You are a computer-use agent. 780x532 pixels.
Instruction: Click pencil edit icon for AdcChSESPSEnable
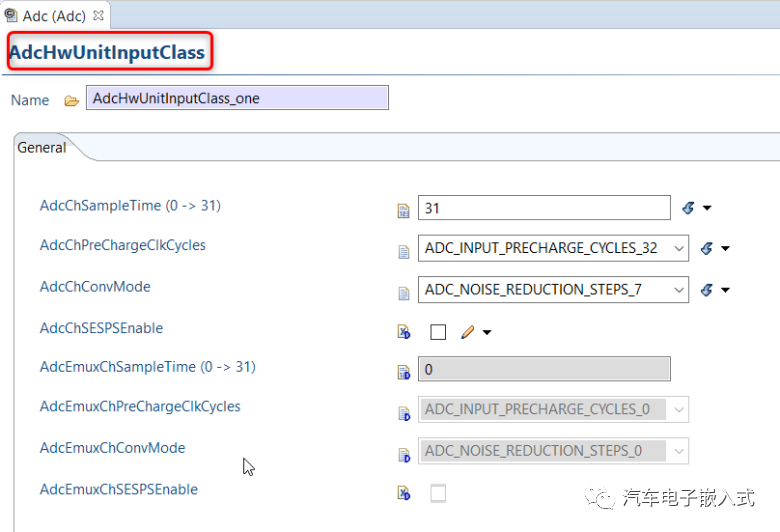coord(467,332)
